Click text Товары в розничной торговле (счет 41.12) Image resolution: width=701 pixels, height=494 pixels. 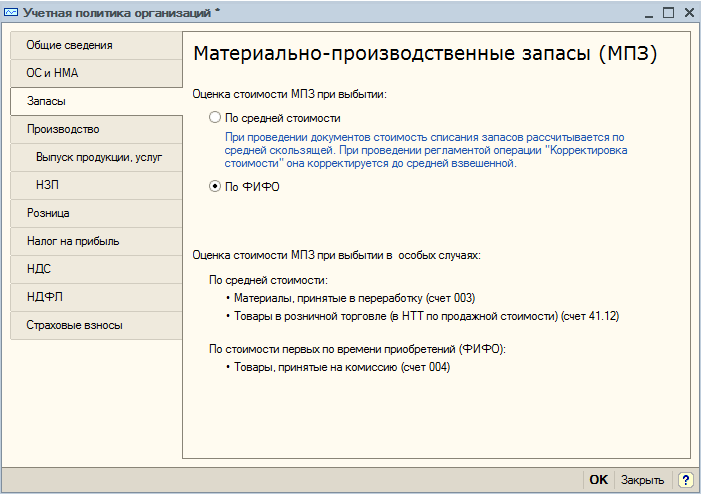(x=427, y=317)
